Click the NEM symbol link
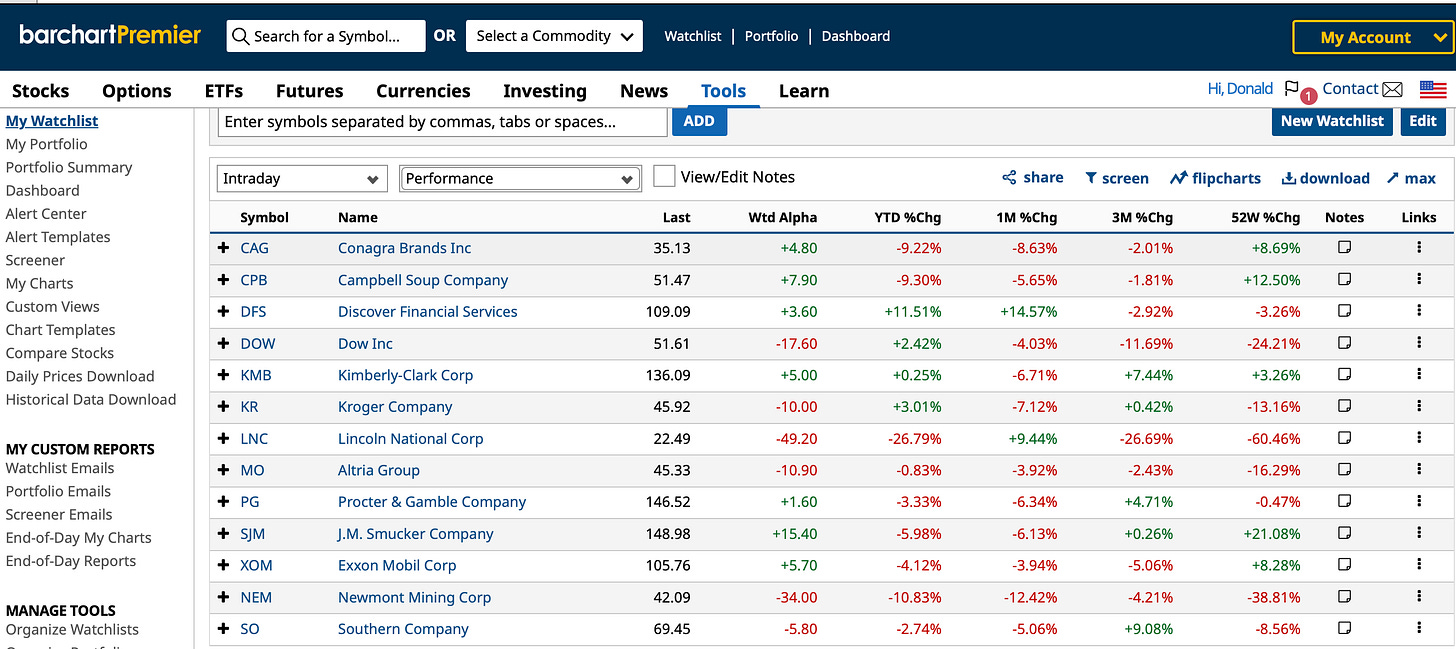1456x649 pixels. (x=256, y=597)
